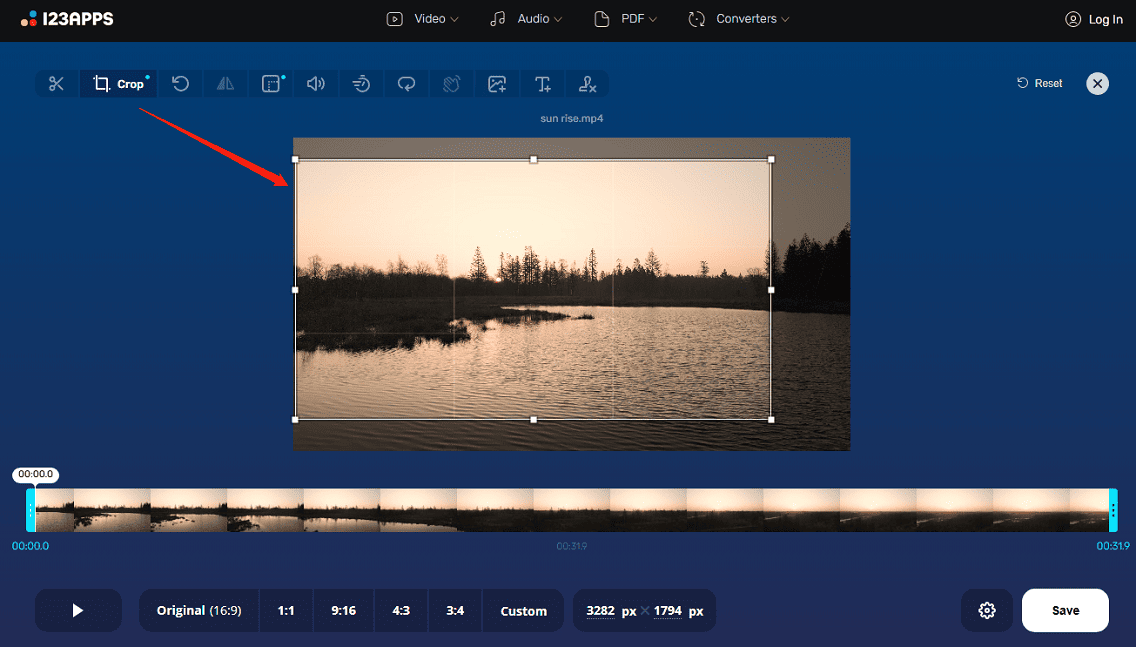Select the 1:1 aspect ratio
The width and height of the screenshot is (1136, 647).
tap(286, 610)
